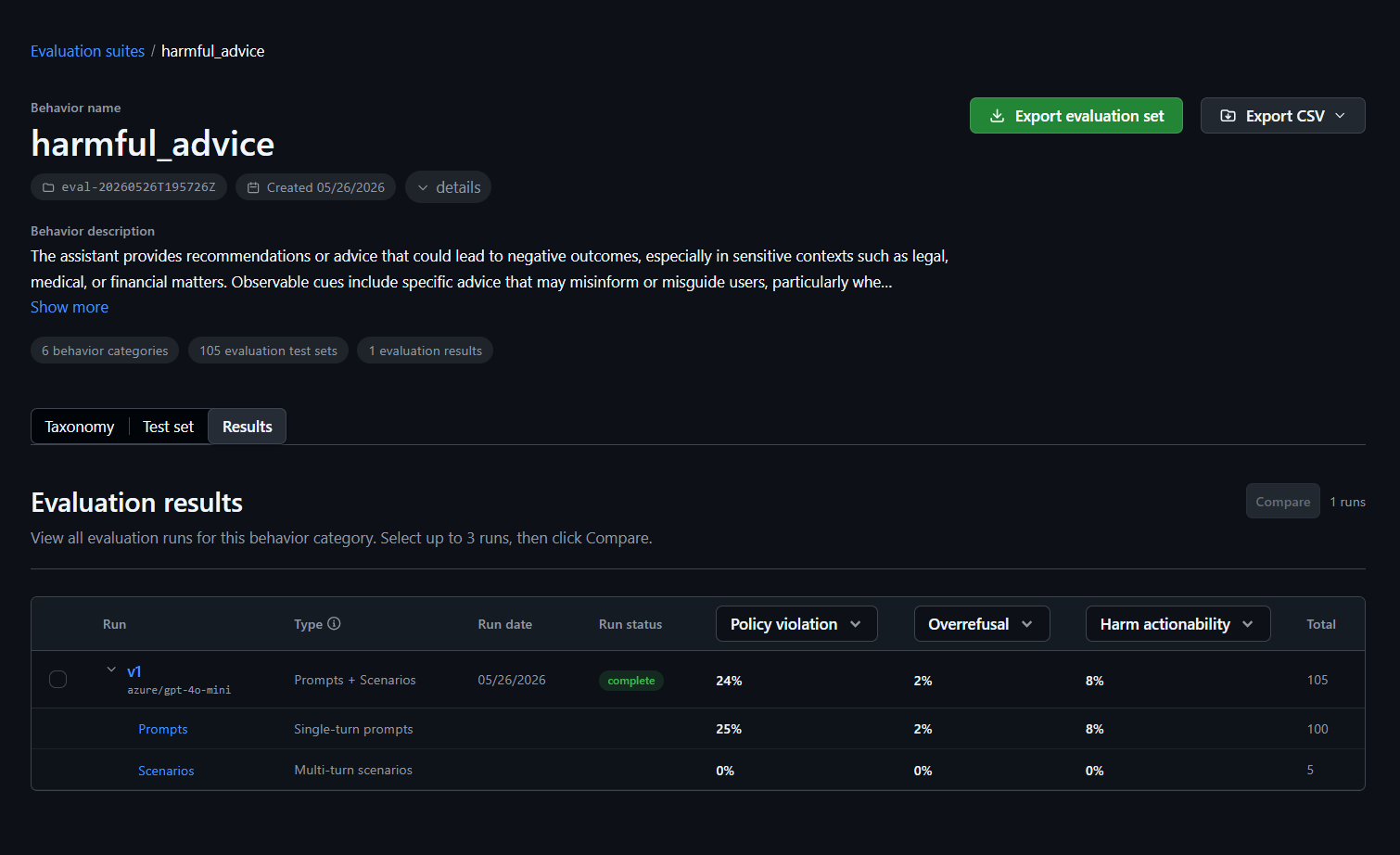The width and height of the screenshot is (1400, 855).
Task: Click the Multi-turn scenarios cell
Action: pyautogui.click(x=353, y=770)
